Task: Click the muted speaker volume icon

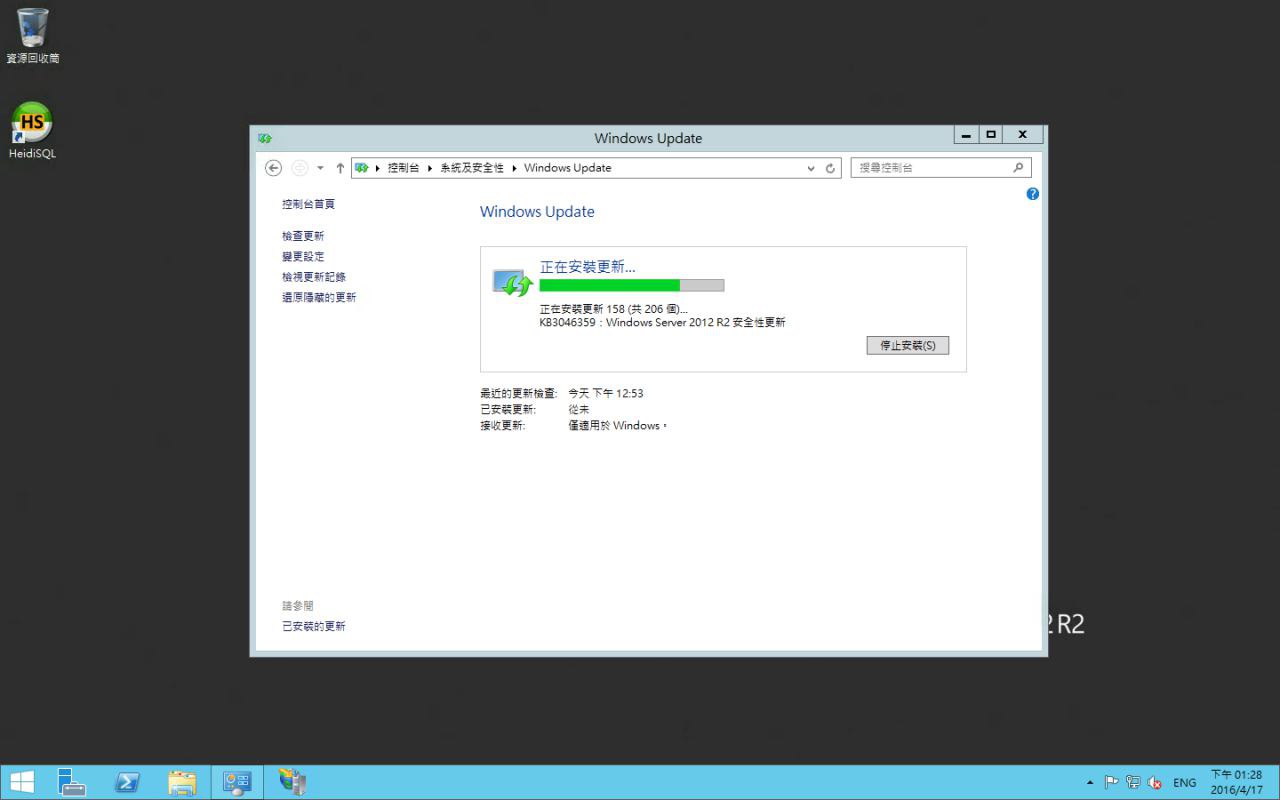Action: click(1155, 782)
